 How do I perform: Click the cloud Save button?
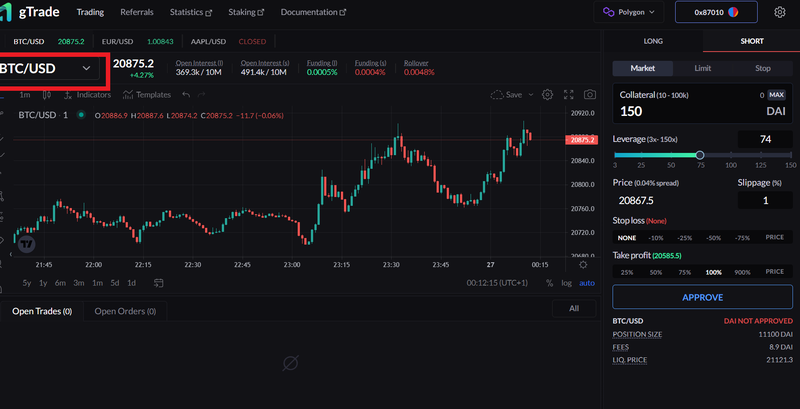tap(506, 95)
